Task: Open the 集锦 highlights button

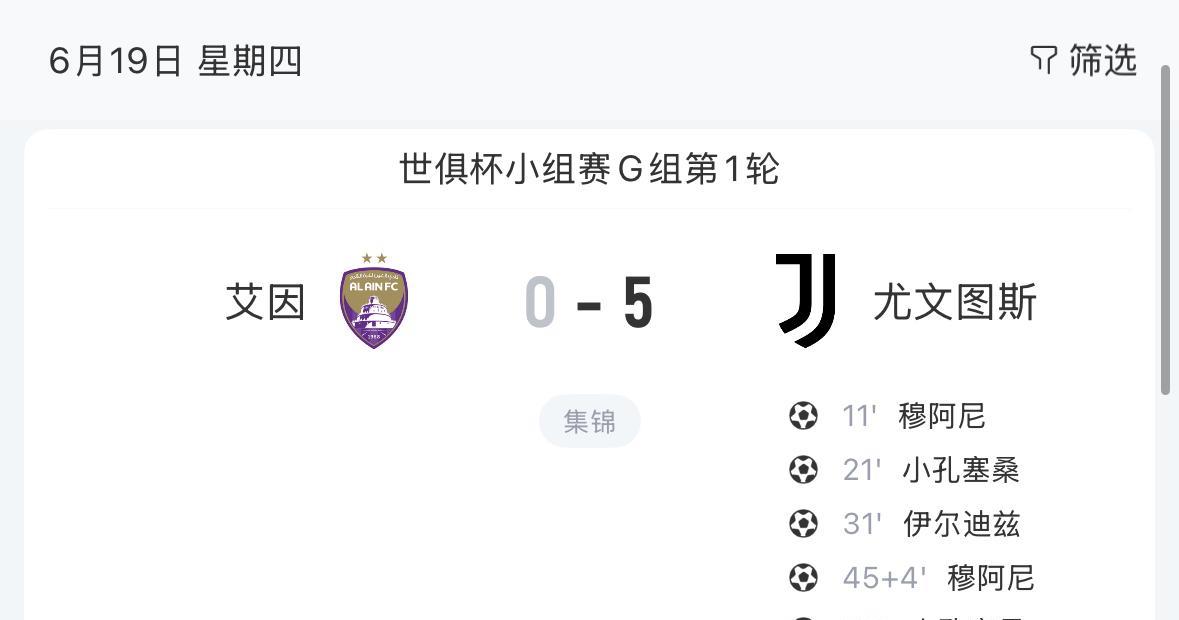Action: coord(590,421)
